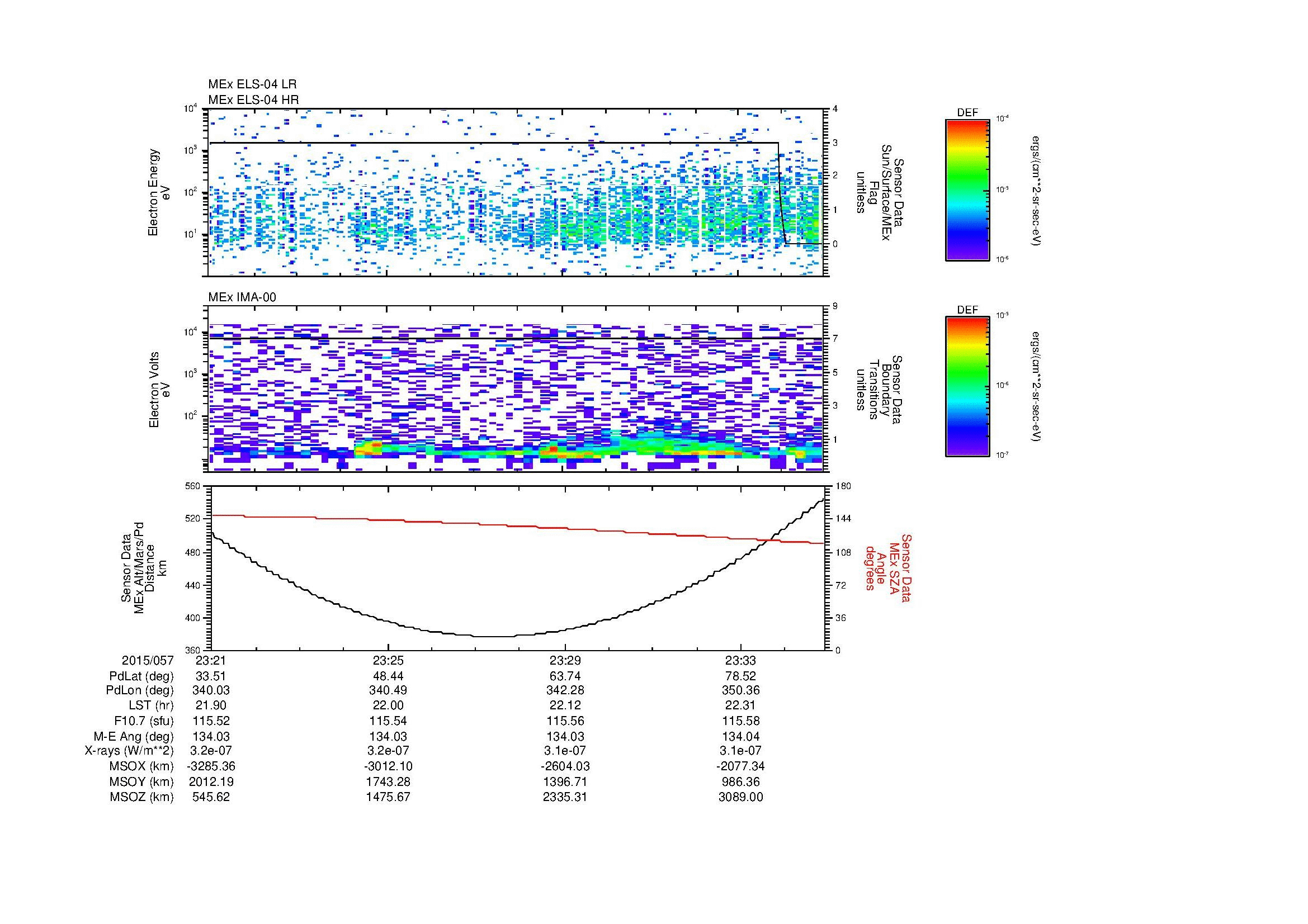The height and width of the screenshot is (924, 1308).
Task: Click PdLat value 63.74
Action: pyautogui.click(x=565, y=676)
